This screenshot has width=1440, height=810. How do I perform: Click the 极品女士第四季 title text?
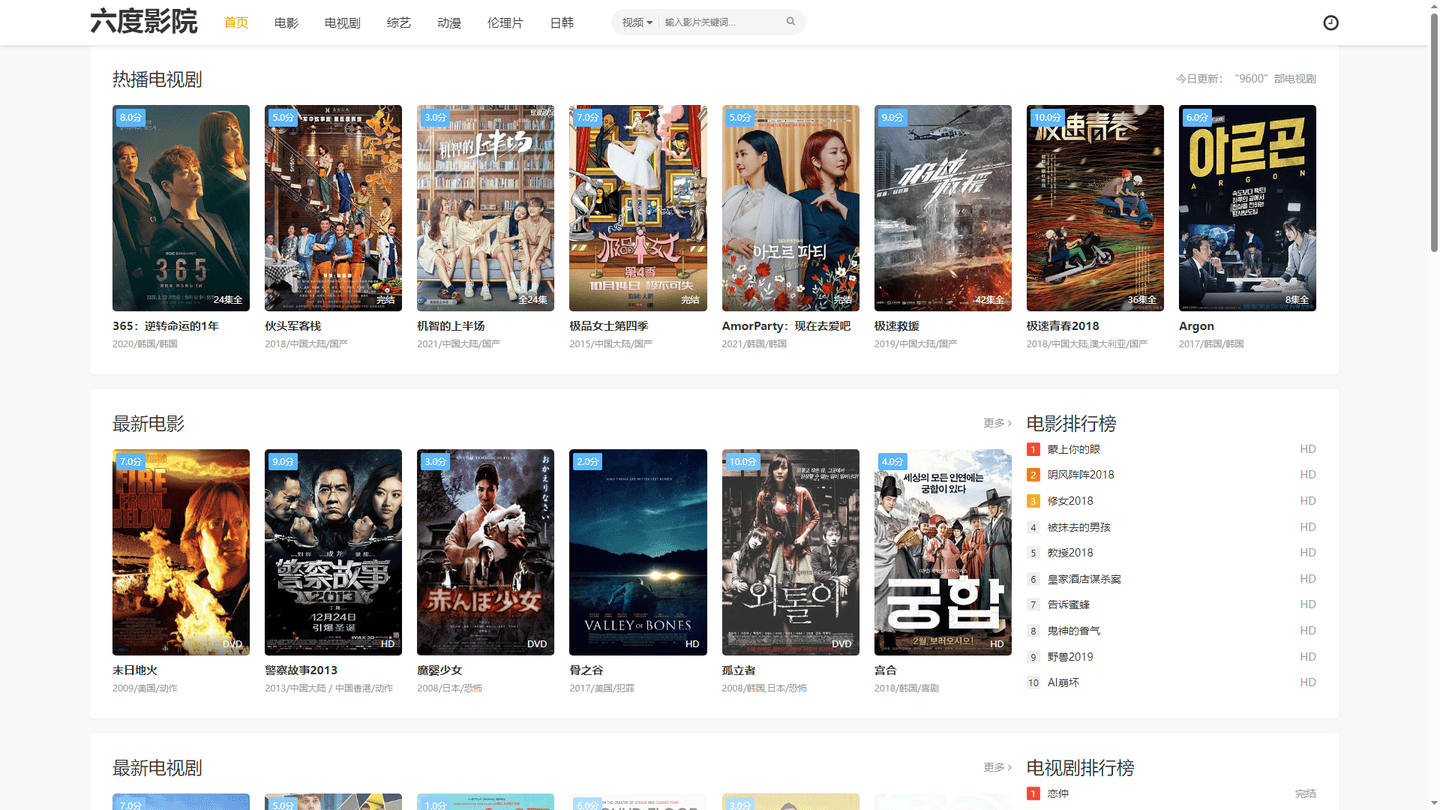click(x=609, y=326)
